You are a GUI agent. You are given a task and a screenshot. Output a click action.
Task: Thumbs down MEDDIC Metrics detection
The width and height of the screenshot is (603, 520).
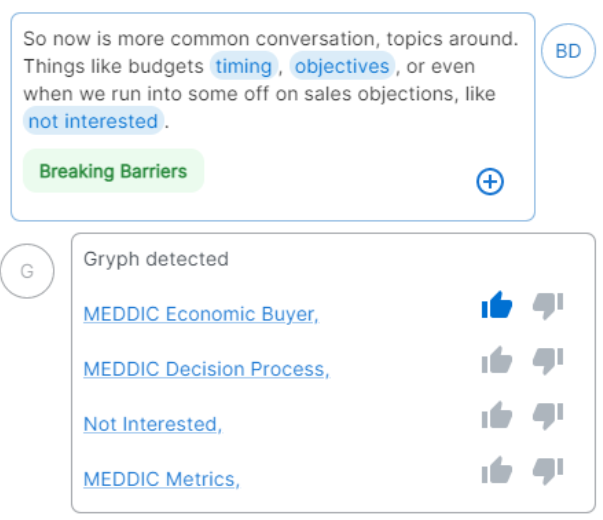coord(548,471)
